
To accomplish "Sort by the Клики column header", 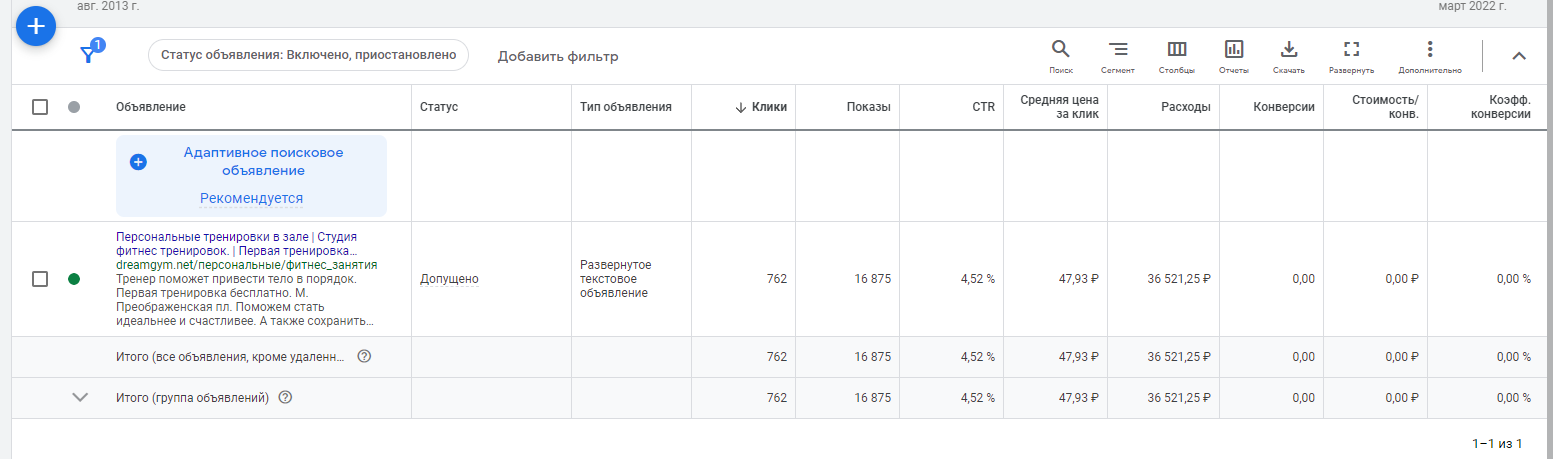I will pos(761,107).
